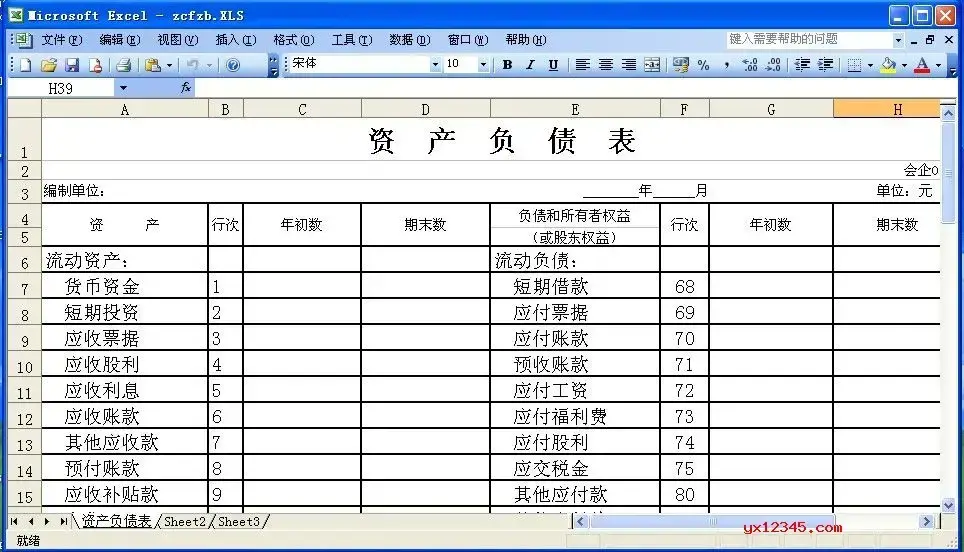The width and height of the screenshot is (964, 552).
Task: Open the font name dropdown 宋体
Action: [435, 65]
